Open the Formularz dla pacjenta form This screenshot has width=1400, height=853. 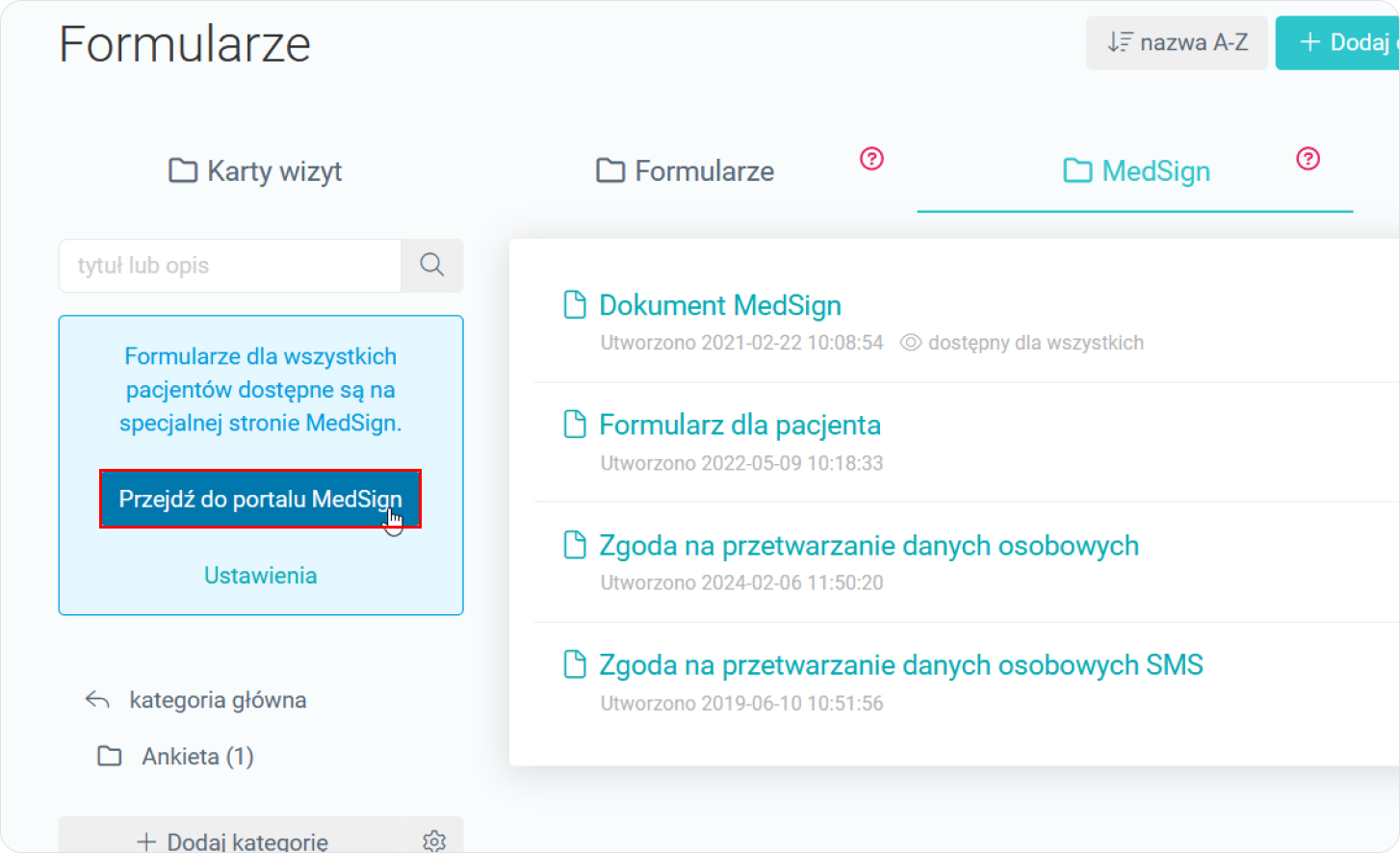pos(739,425)
